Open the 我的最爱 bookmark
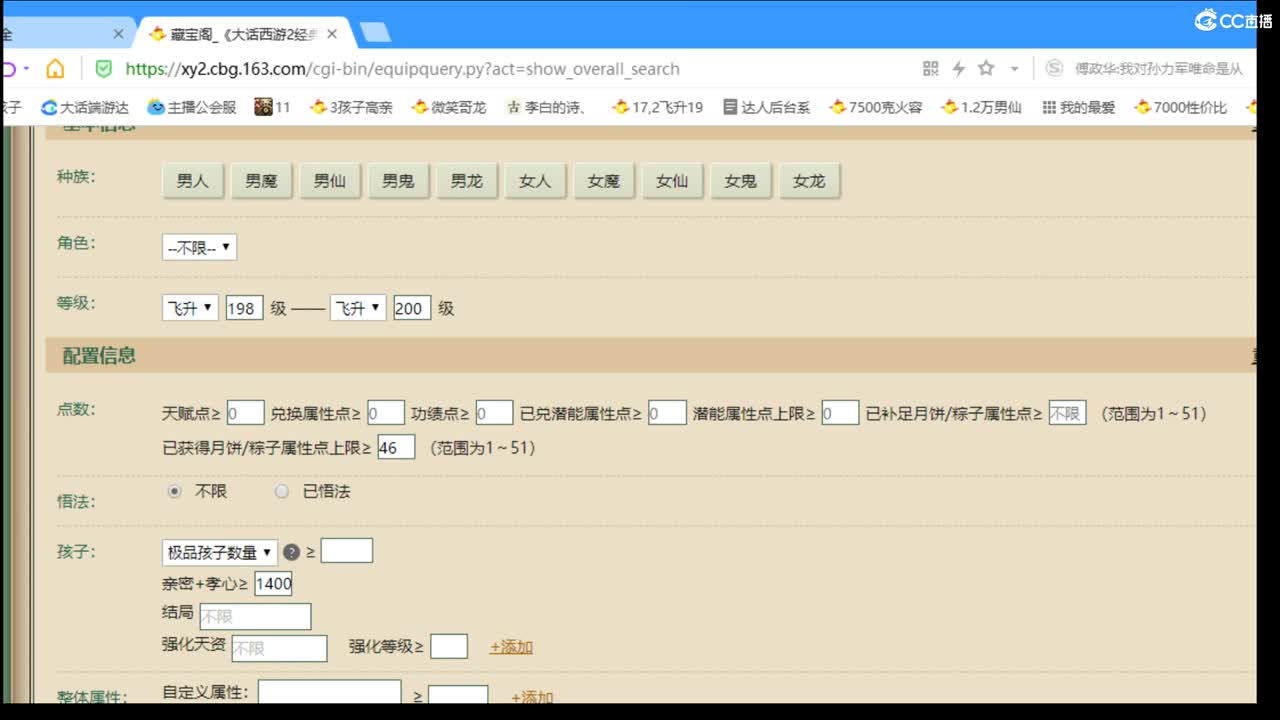The image size is (1280, 720). (1078, 107)
